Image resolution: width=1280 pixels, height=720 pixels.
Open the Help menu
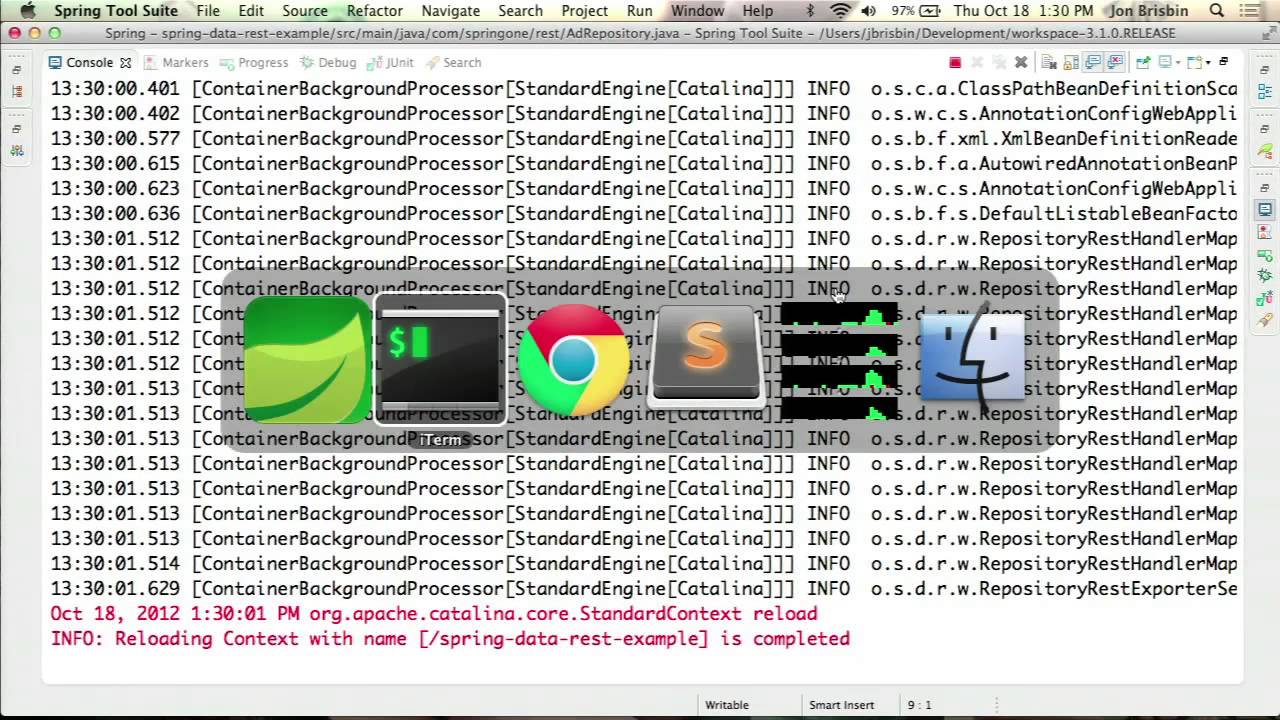(x=758, y=11)
